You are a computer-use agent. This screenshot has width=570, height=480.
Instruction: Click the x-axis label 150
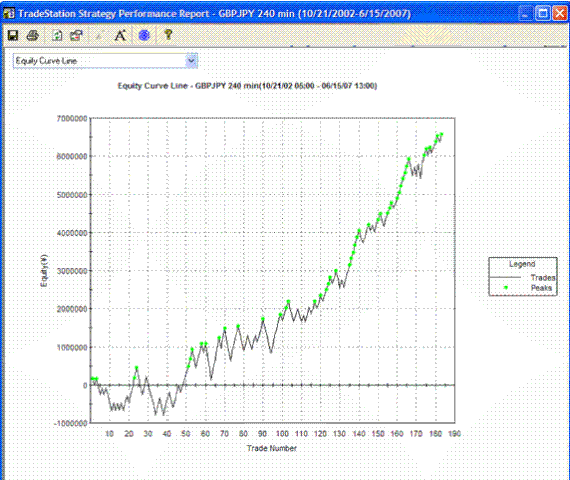378,433
